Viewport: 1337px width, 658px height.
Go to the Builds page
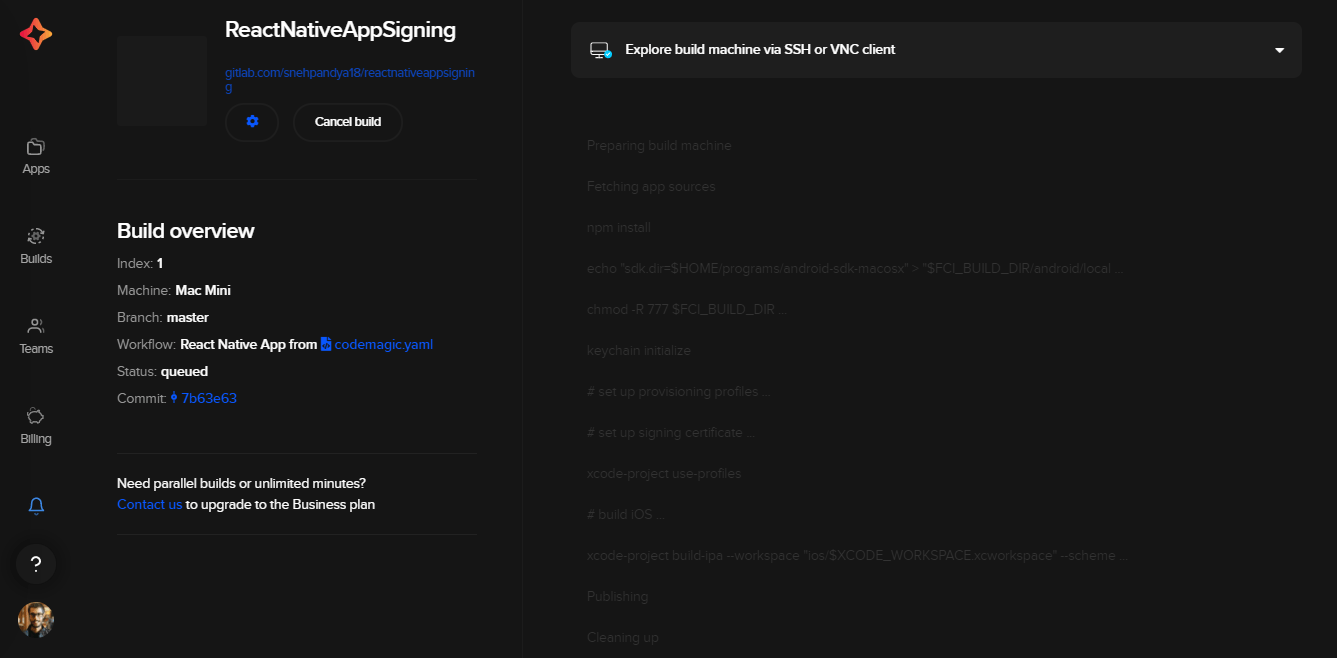[36, 247]
